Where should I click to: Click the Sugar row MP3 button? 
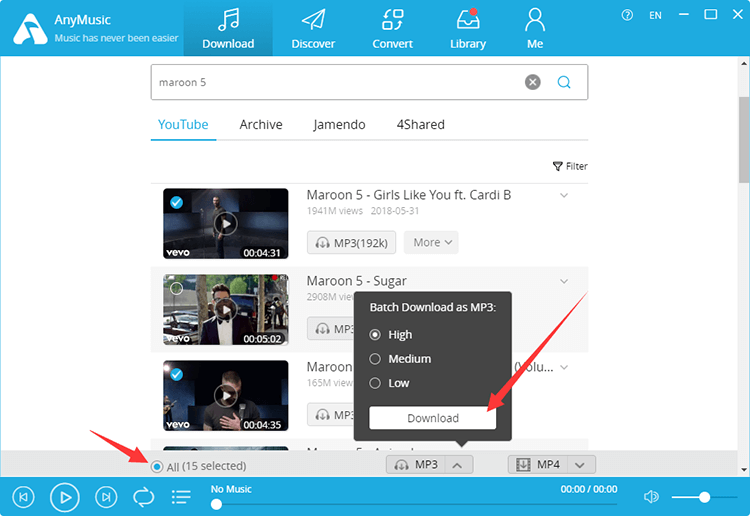coord(331,329)
